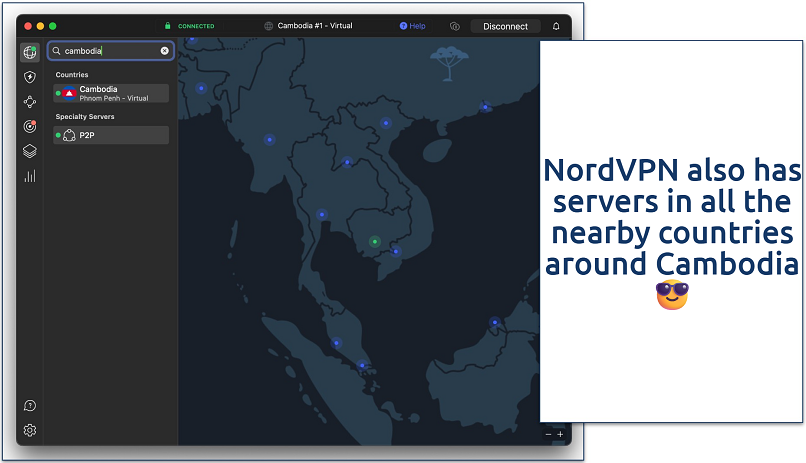Screen dimensions: 806x463
Task: Click the Countries section heading
Action: 72,75
